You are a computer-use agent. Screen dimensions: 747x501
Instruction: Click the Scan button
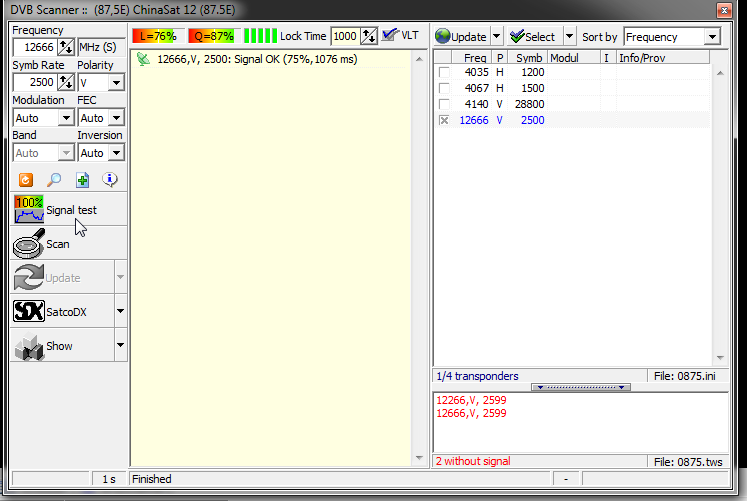(x=69, y=244)
